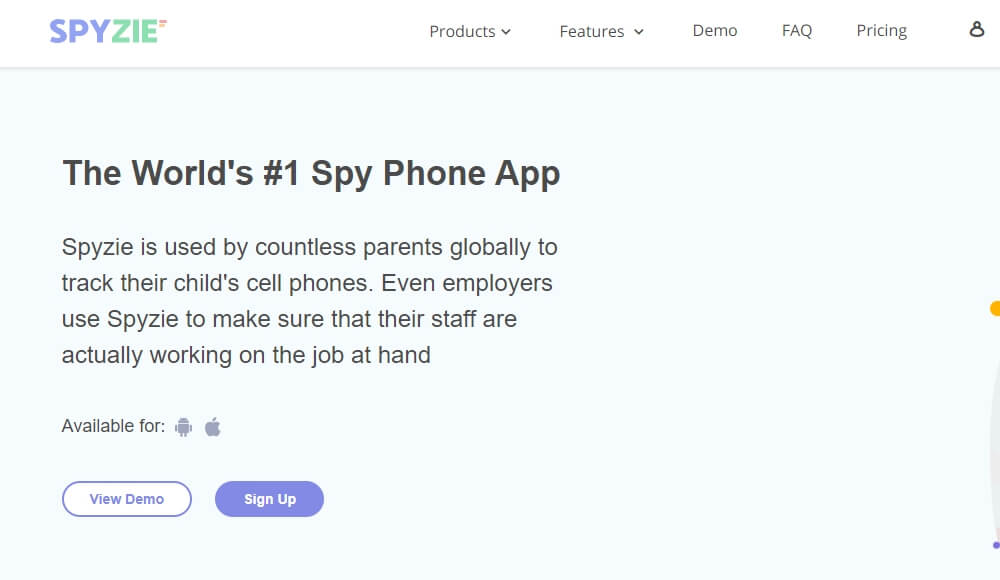Select the Android platform icon
1000x580 pixels.
click(183, 425)
